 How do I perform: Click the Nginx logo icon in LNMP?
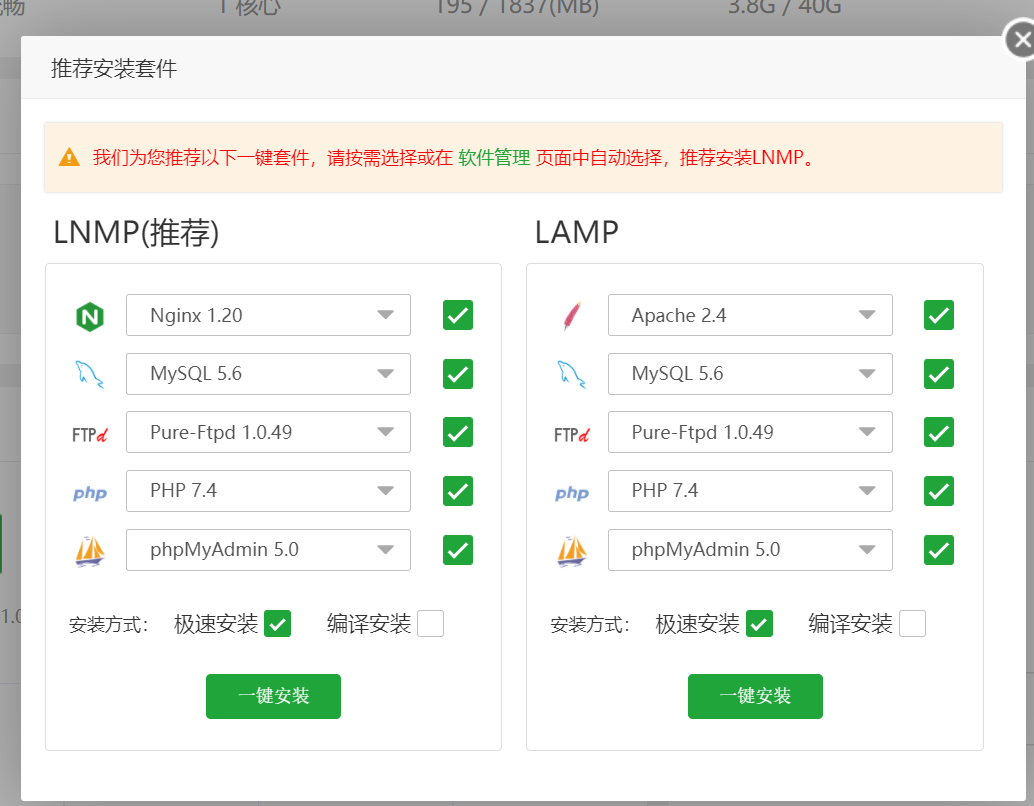pos(90,317)
